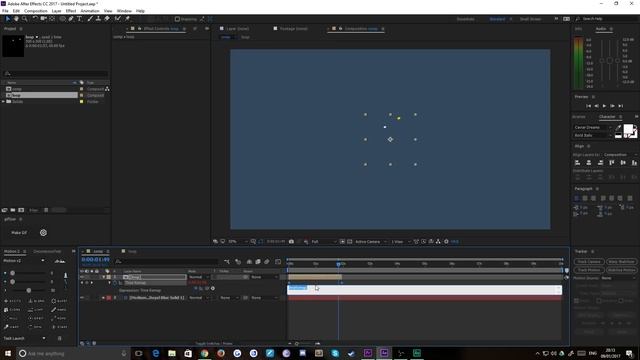Open the File menu
This screenshot has height=360, width=640.
[5, 11]
